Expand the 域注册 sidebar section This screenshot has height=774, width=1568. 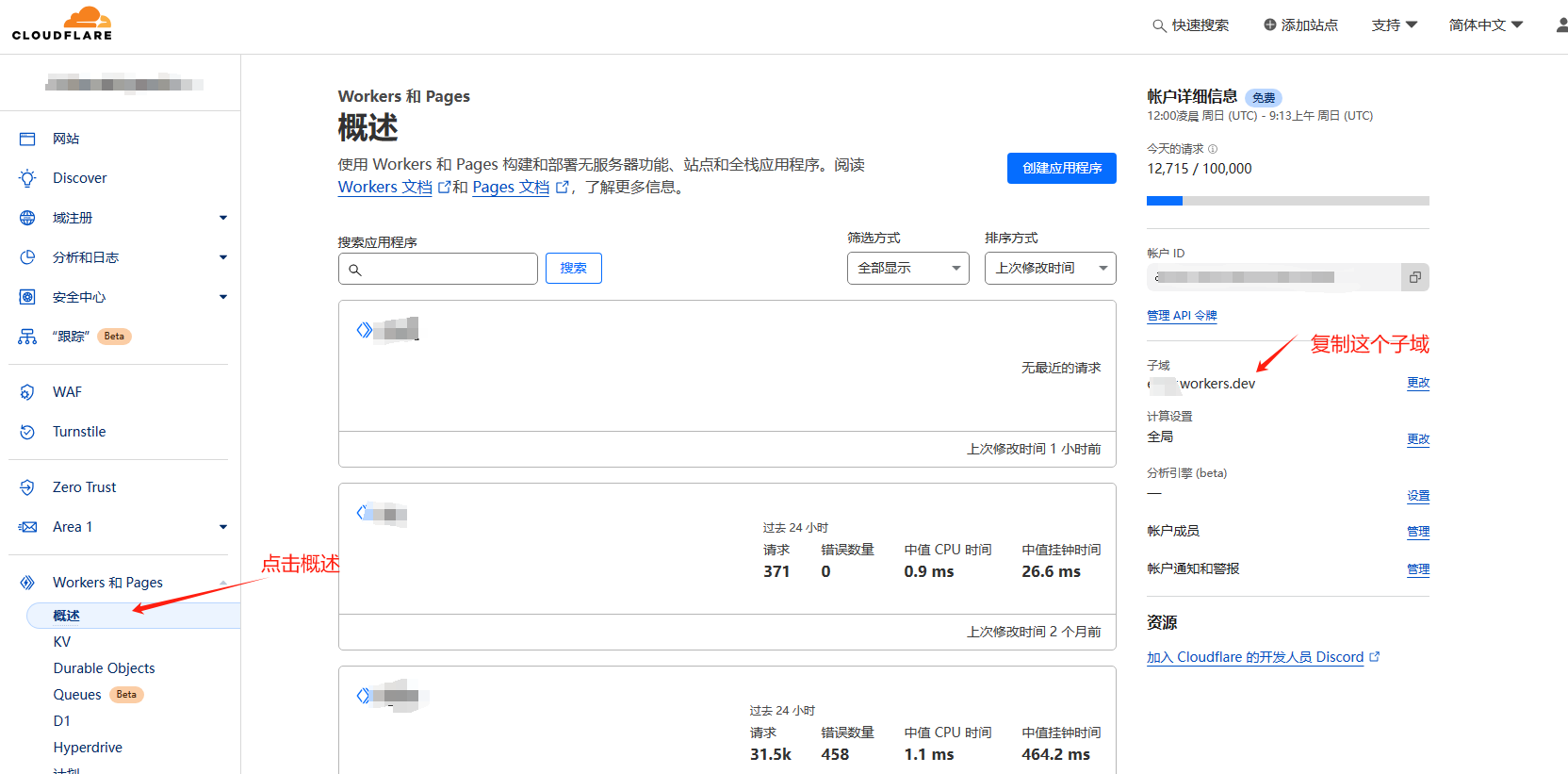223,218
